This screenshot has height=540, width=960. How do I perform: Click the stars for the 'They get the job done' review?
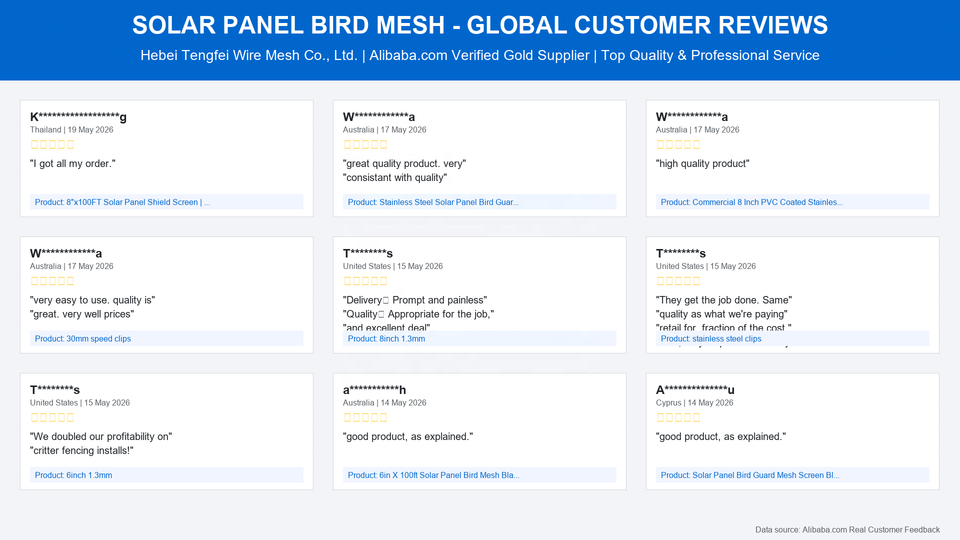[678, 281]
